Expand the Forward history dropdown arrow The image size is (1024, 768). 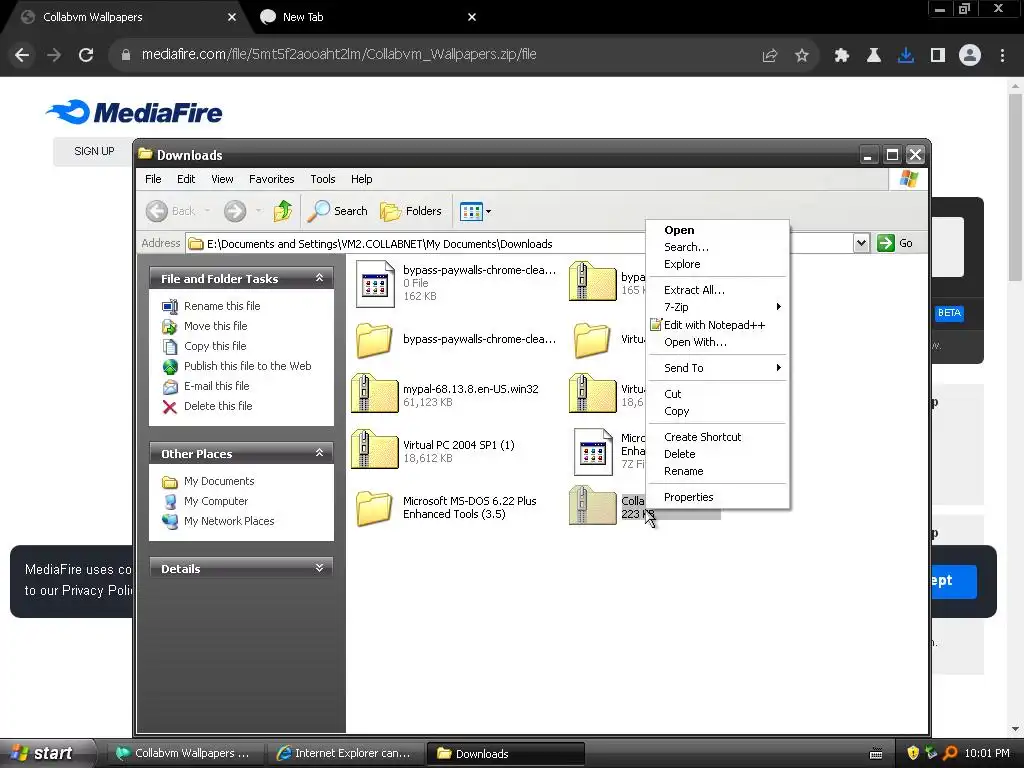pyautogui.click(x=258, y=211)
